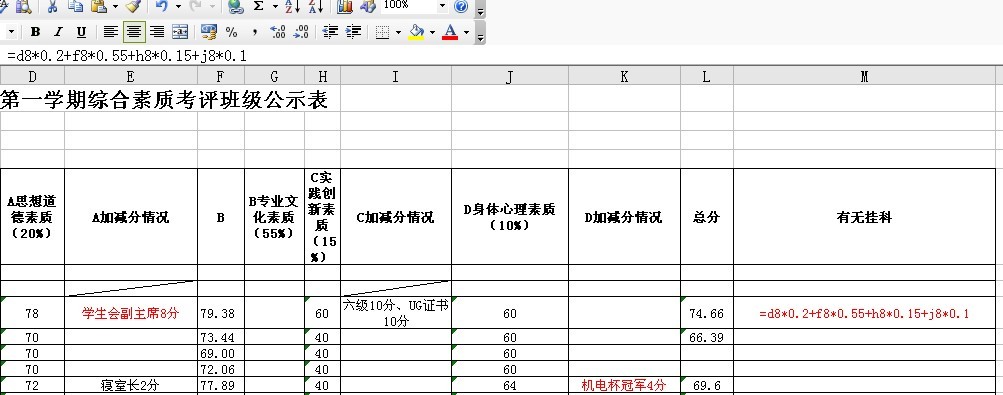Screen dimensions: 1003x395
Task: Select cell 学生会副主席8分
Action: (131, 313)
